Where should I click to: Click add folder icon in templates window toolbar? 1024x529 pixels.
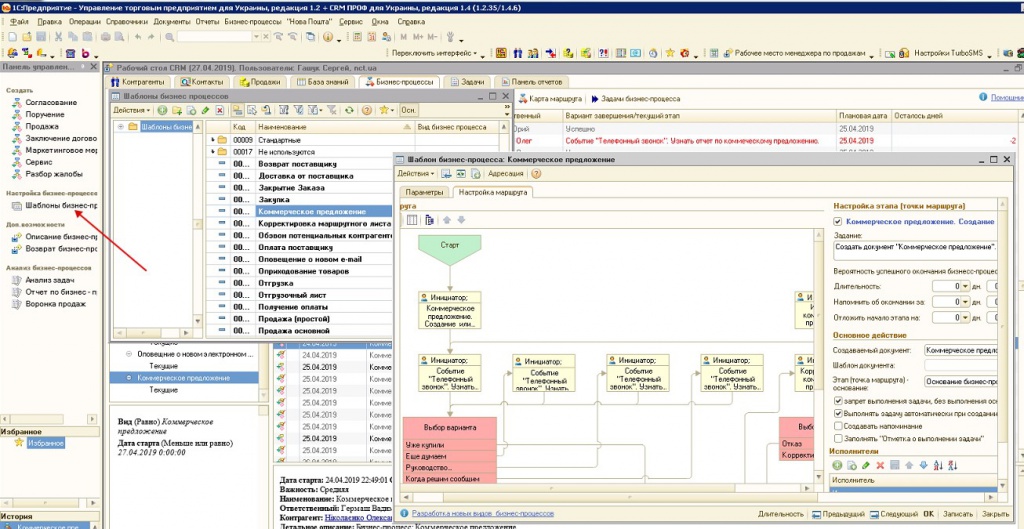177,110
